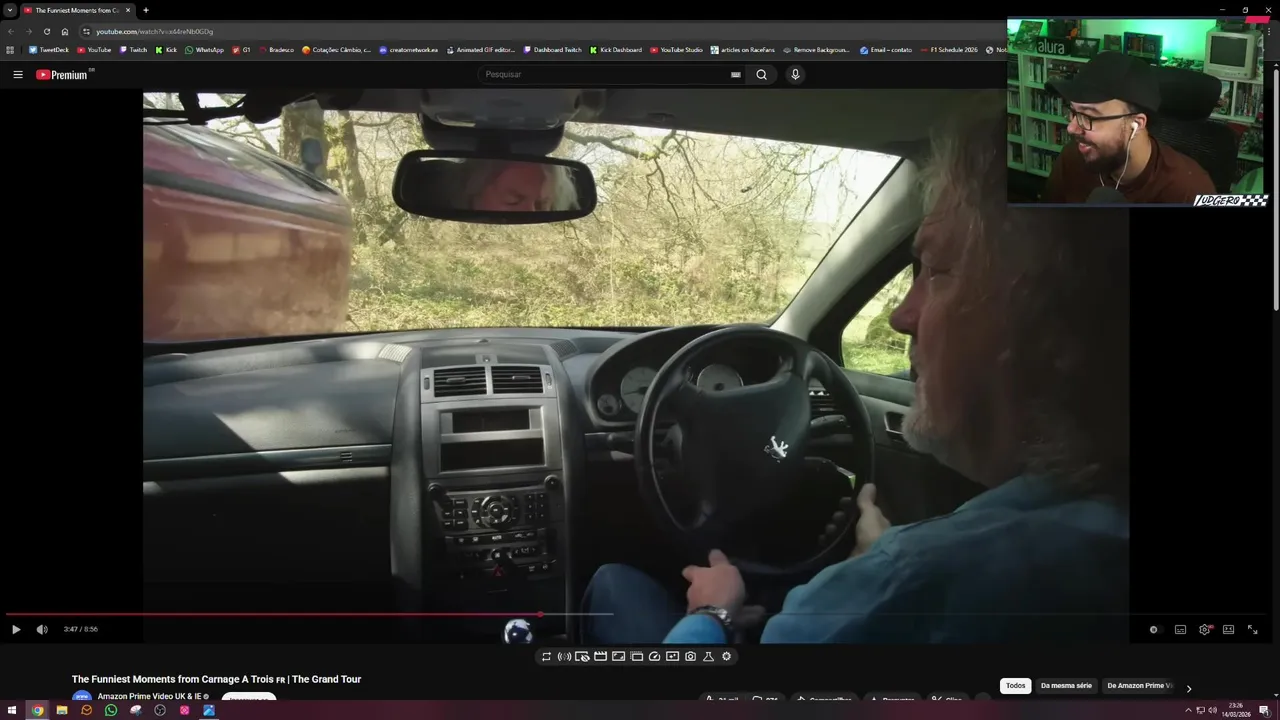
Task: Open player settings gear in video controls
Action: click(x=1205, y=630)
